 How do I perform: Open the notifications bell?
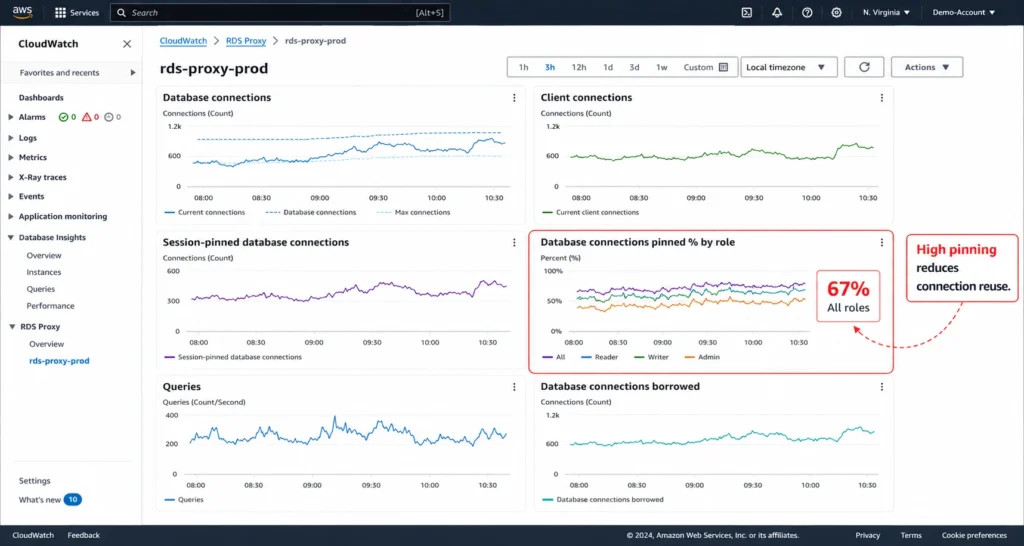click(x=777, y=12)
